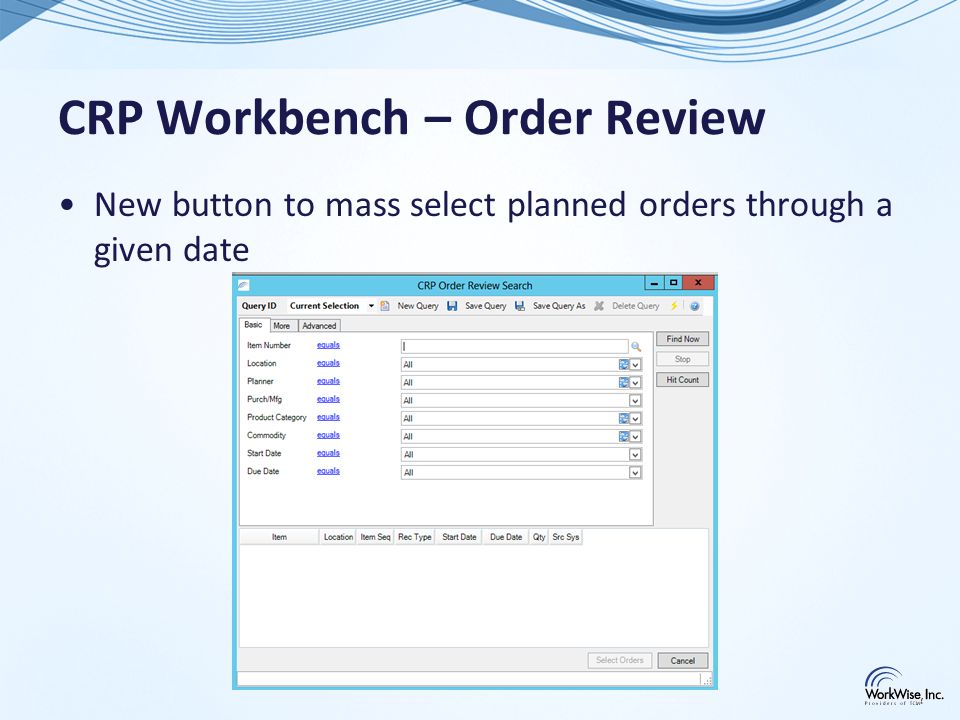960x720 pixels.
Task: Click the New Query page icon
Action: coord(385,306)
